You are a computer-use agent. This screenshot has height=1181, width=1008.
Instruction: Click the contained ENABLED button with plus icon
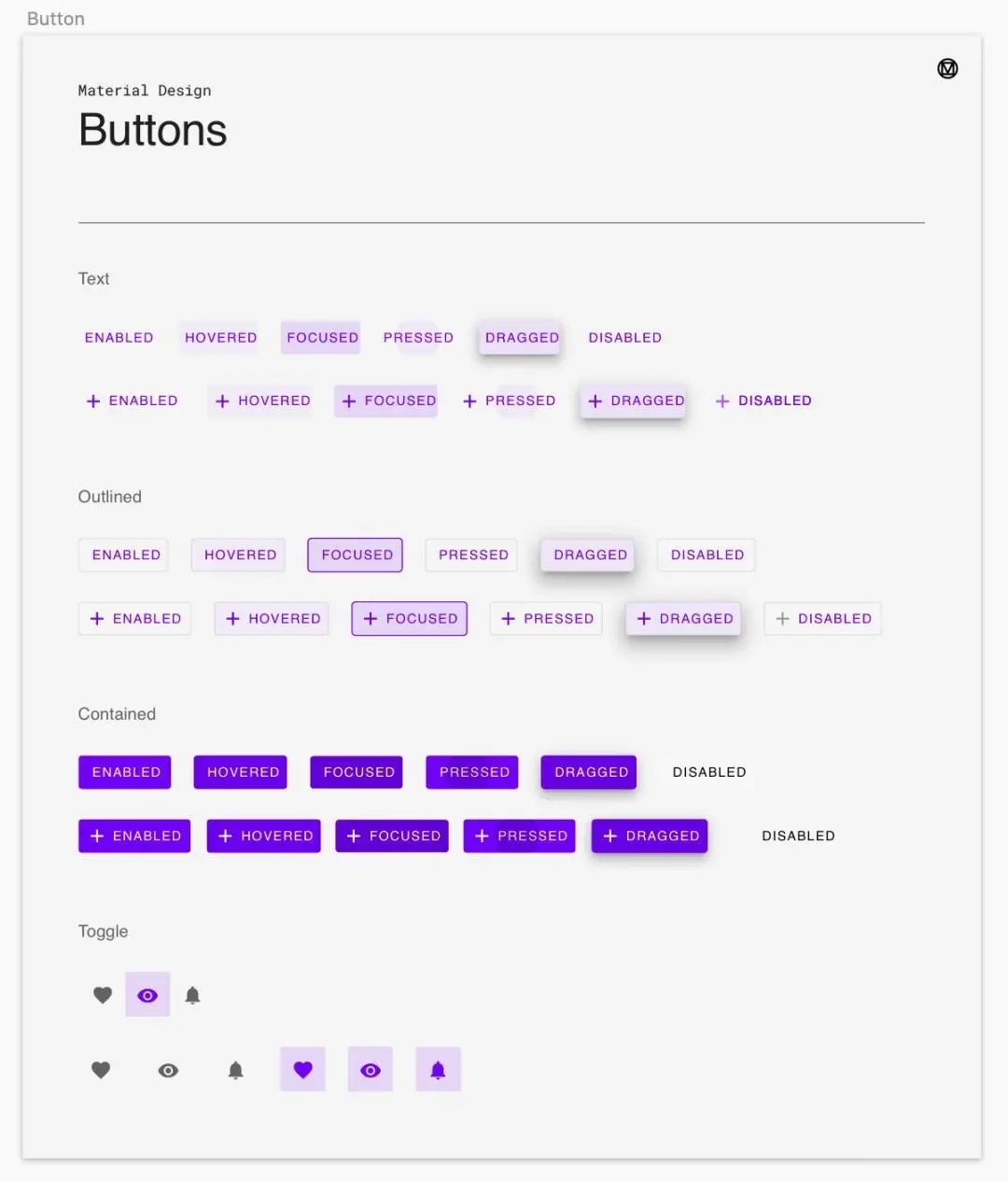pos(134,836)
